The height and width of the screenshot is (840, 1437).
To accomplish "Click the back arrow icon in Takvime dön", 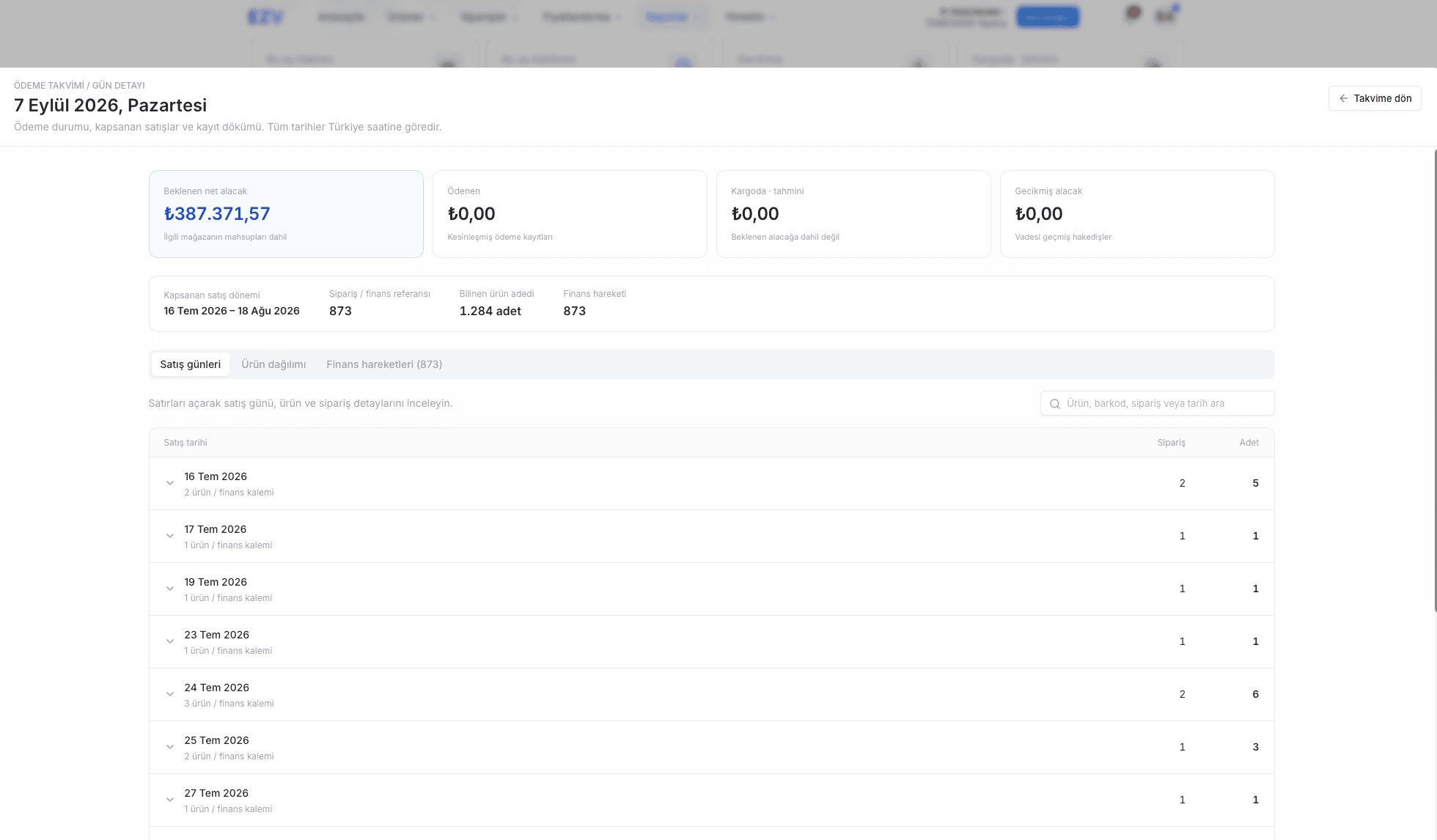I will [x=1343, y=98].
